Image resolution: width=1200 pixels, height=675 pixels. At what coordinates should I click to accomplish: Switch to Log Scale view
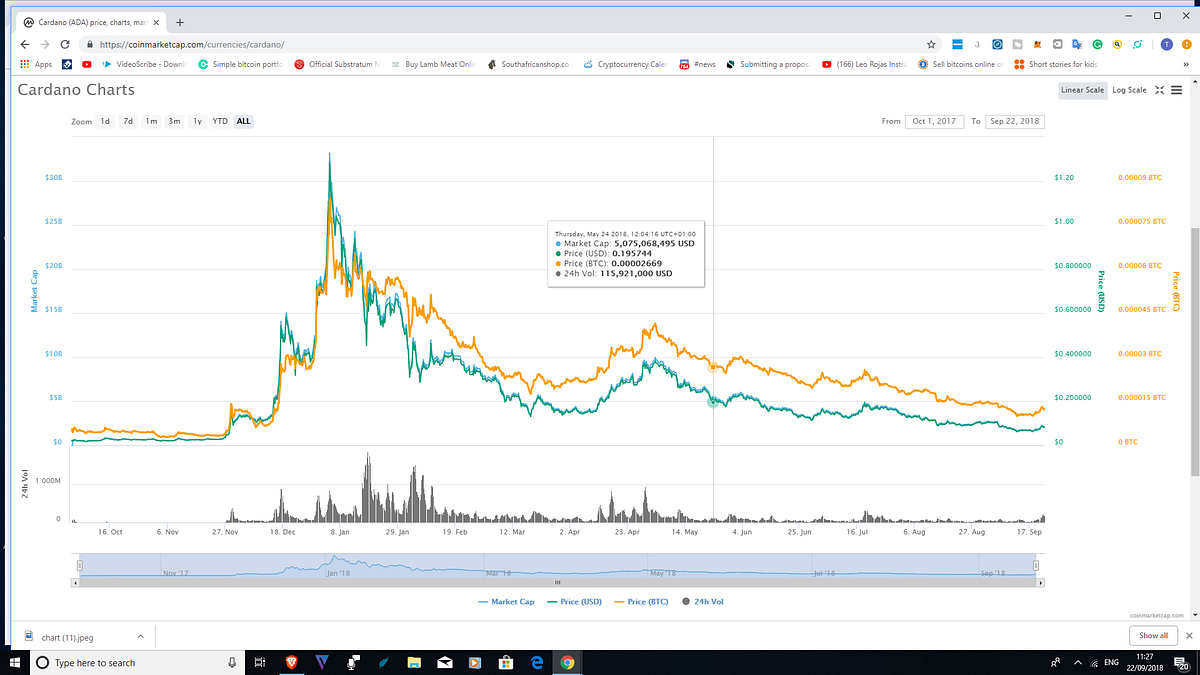coord(1128,90)
